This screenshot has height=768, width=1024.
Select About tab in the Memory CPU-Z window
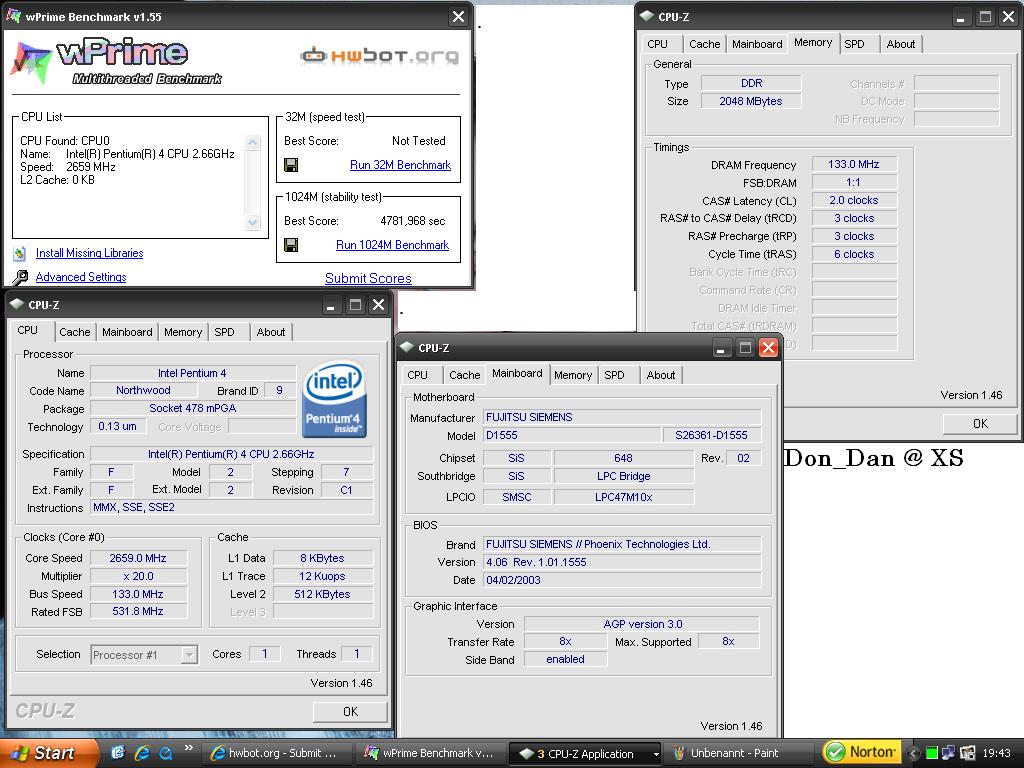pyautogui.click(x=901, y=44)
